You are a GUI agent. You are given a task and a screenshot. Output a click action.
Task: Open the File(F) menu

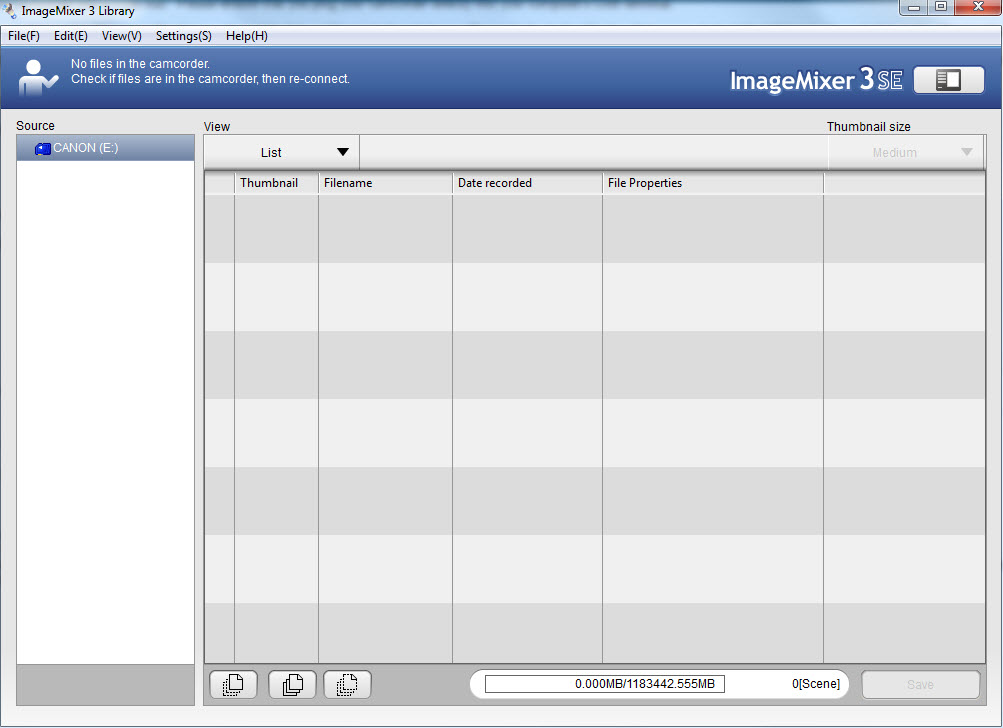[24, 36]
